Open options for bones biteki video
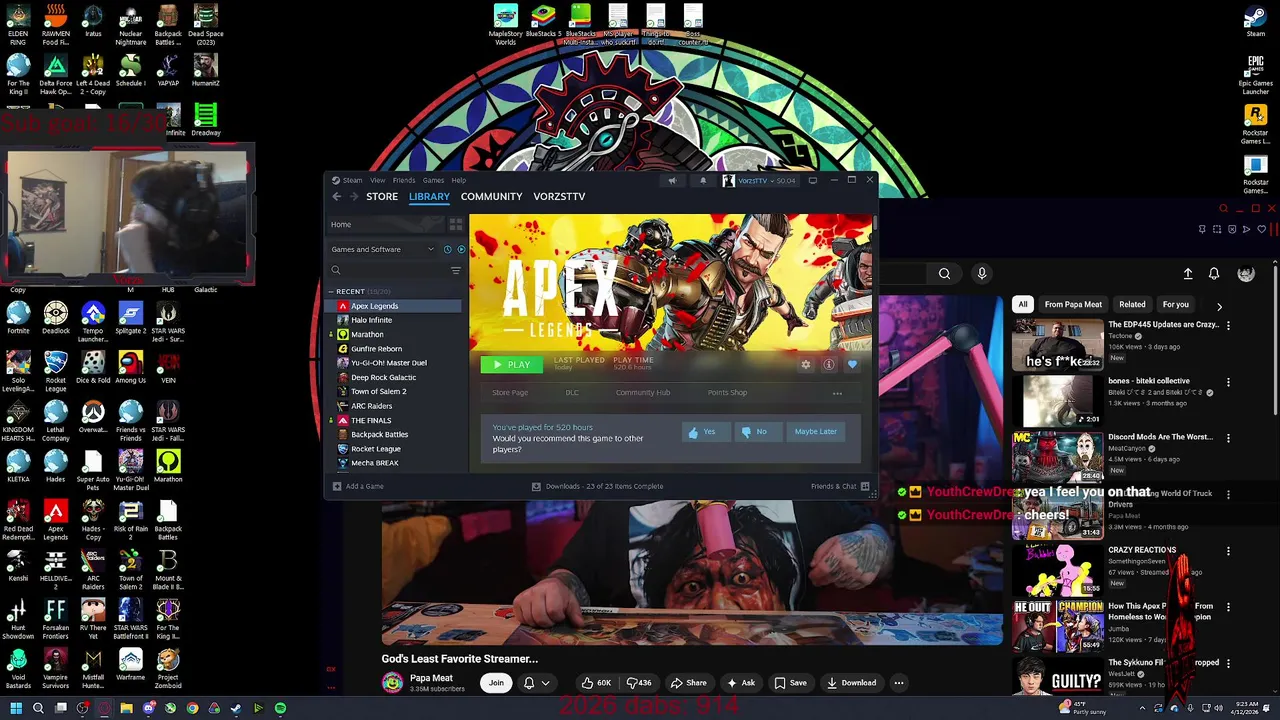1280x720 pixels. pyautogui.click(x=1228, y=381)
